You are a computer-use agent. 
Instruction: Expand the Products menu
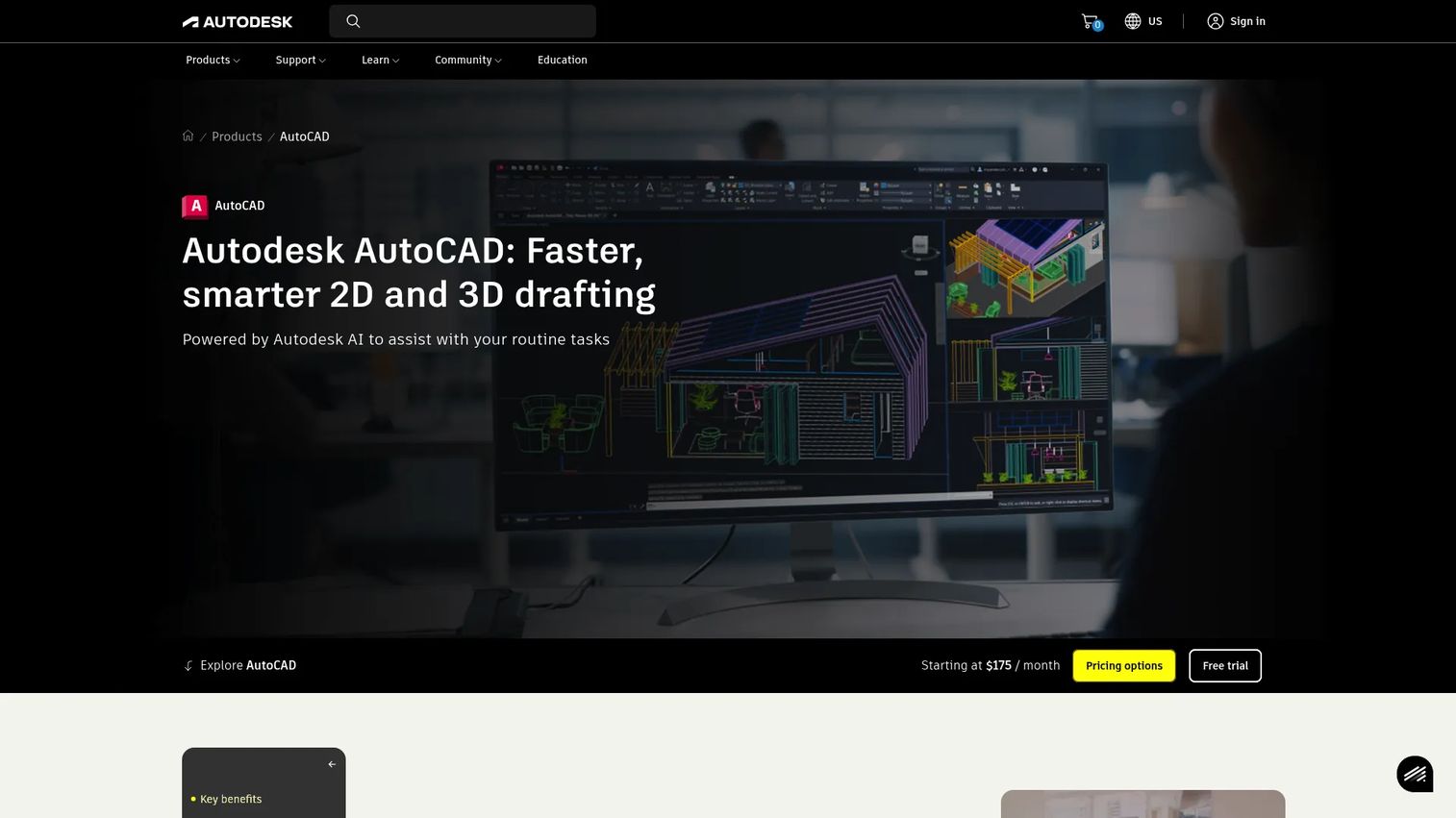213,60
